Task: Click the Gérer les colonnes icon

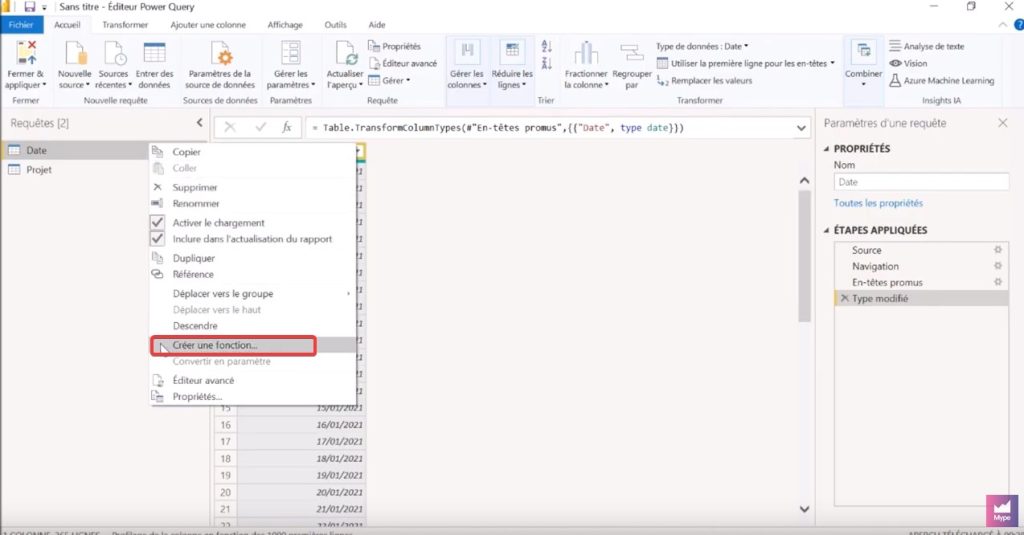Action: pyautogui.click(x=466, y=53)
